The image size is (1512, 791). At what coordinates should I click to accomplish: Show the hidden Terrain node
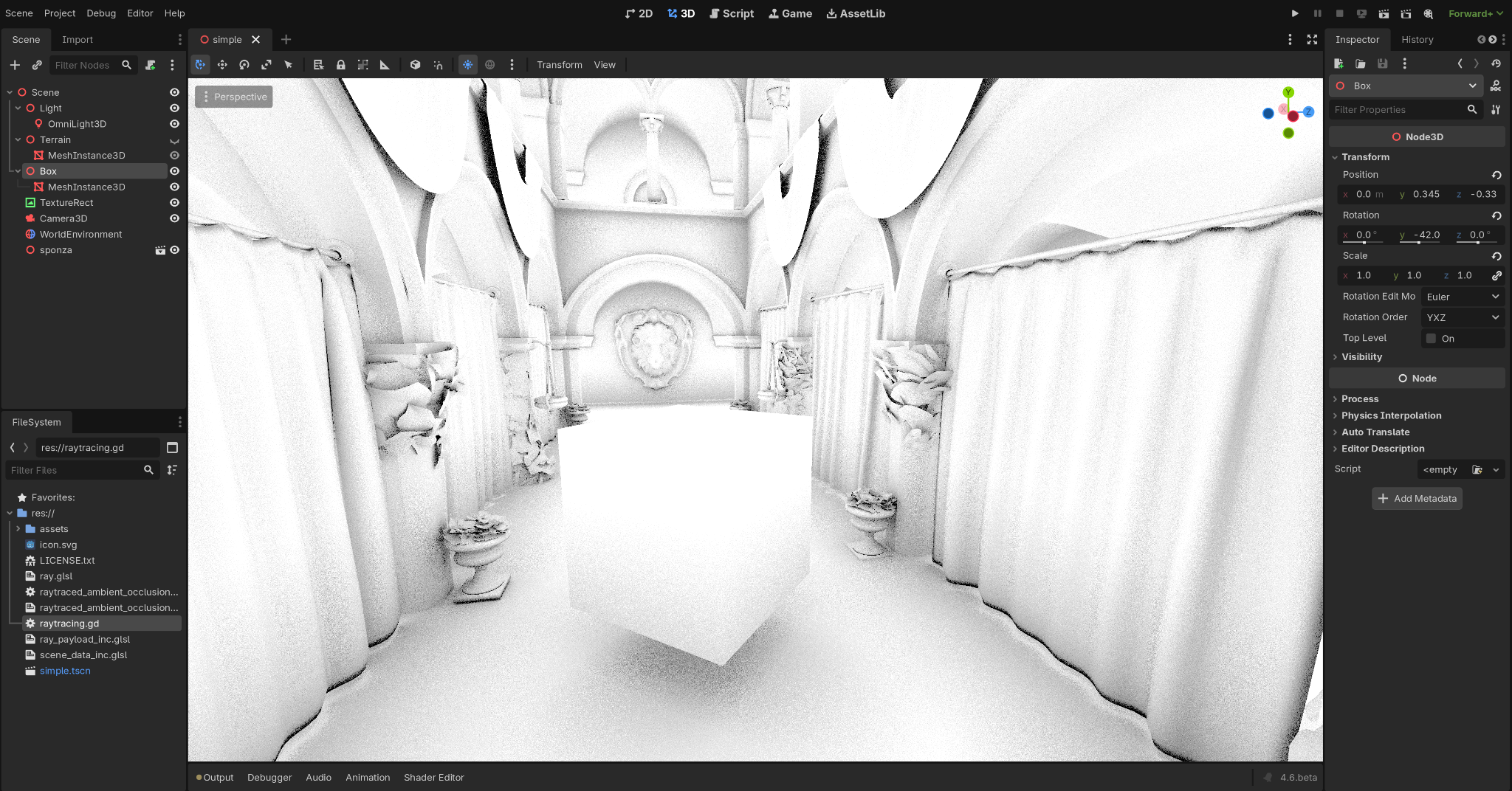(174, 140)
